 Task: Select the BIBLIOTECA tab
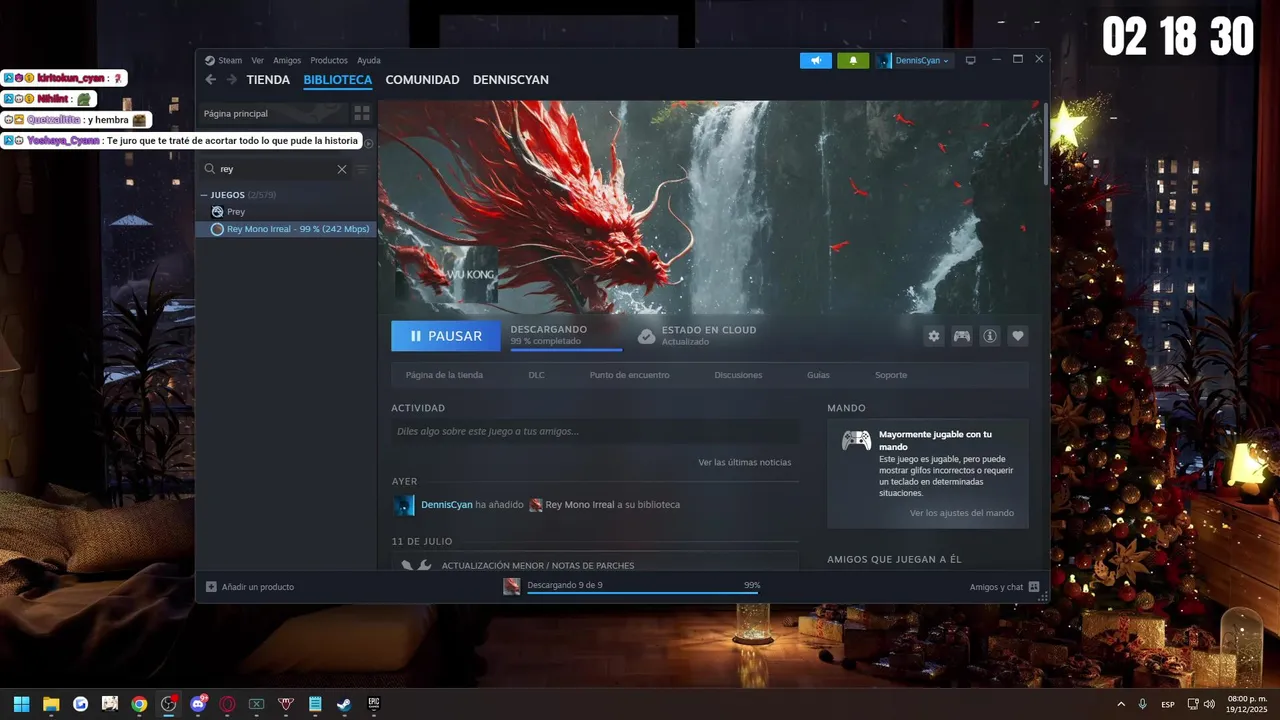pos(338,80)
